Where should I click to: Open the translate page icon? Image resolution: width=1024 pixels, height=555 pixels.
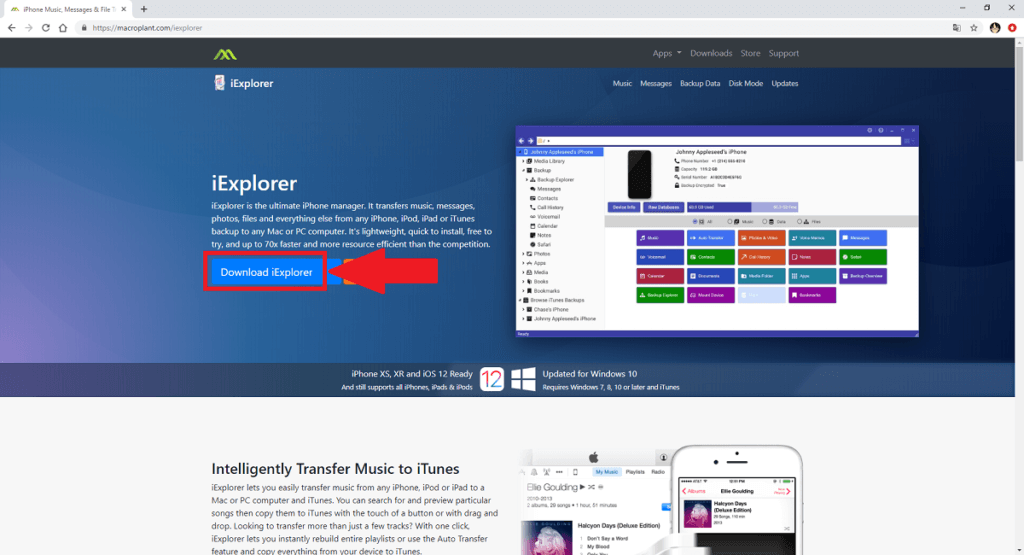click(957, 28)
